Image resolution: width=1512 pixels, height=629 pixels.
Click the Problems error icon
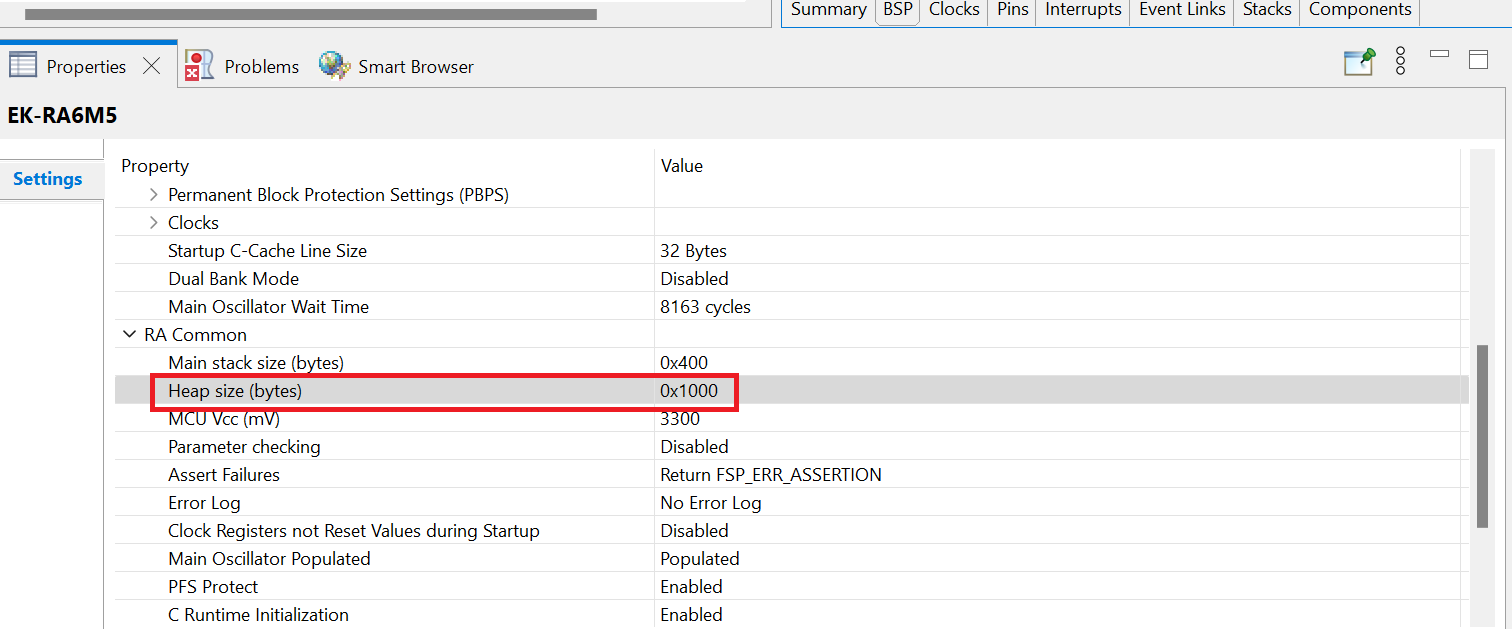tap(199, 66)
